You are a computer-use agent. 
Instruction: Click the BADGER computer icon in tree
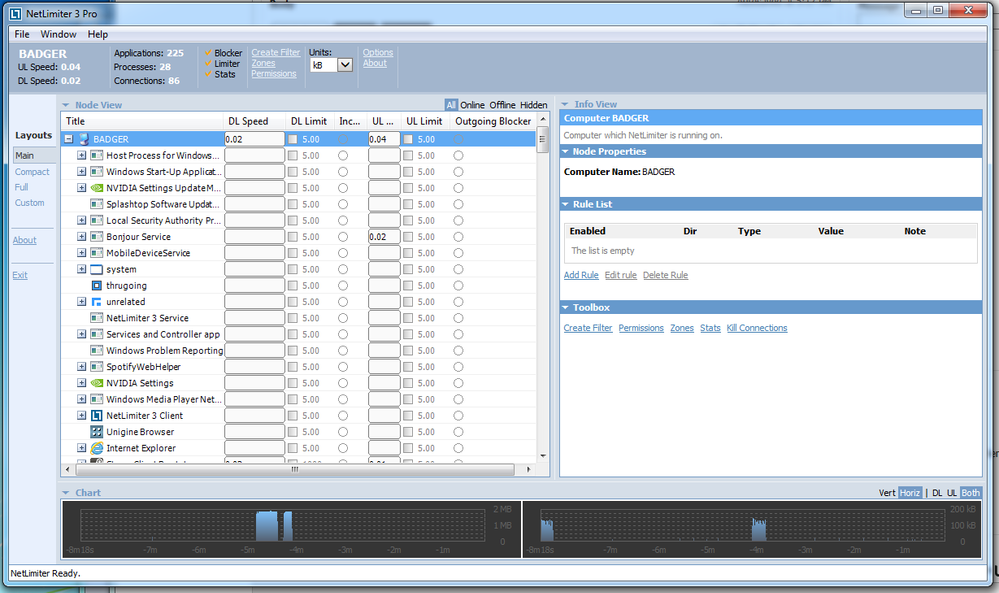(83, 139)
